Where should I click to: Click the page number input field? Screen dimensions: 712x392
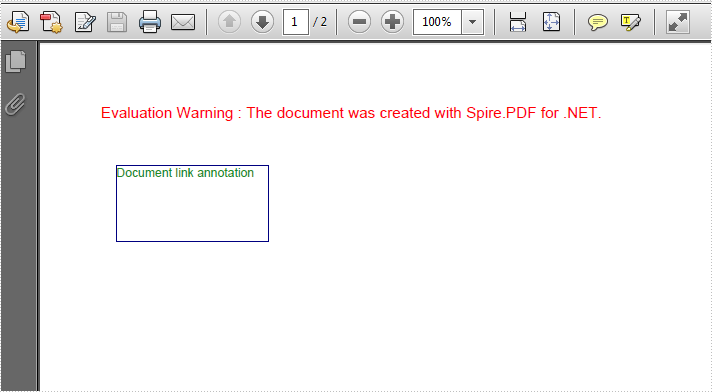tap(296, 22)
